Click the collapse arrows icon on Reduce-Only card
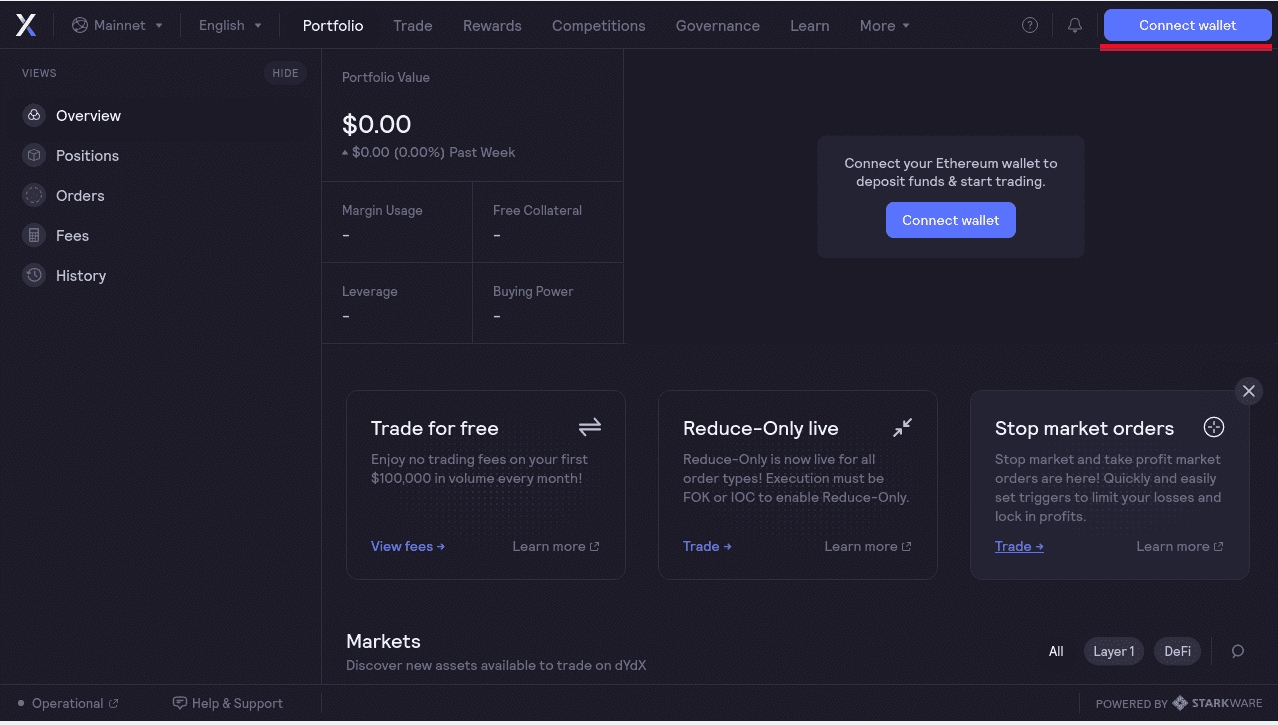Image resolution: width=1278 pixels, height=725 pixels. [x=902, y=427]
